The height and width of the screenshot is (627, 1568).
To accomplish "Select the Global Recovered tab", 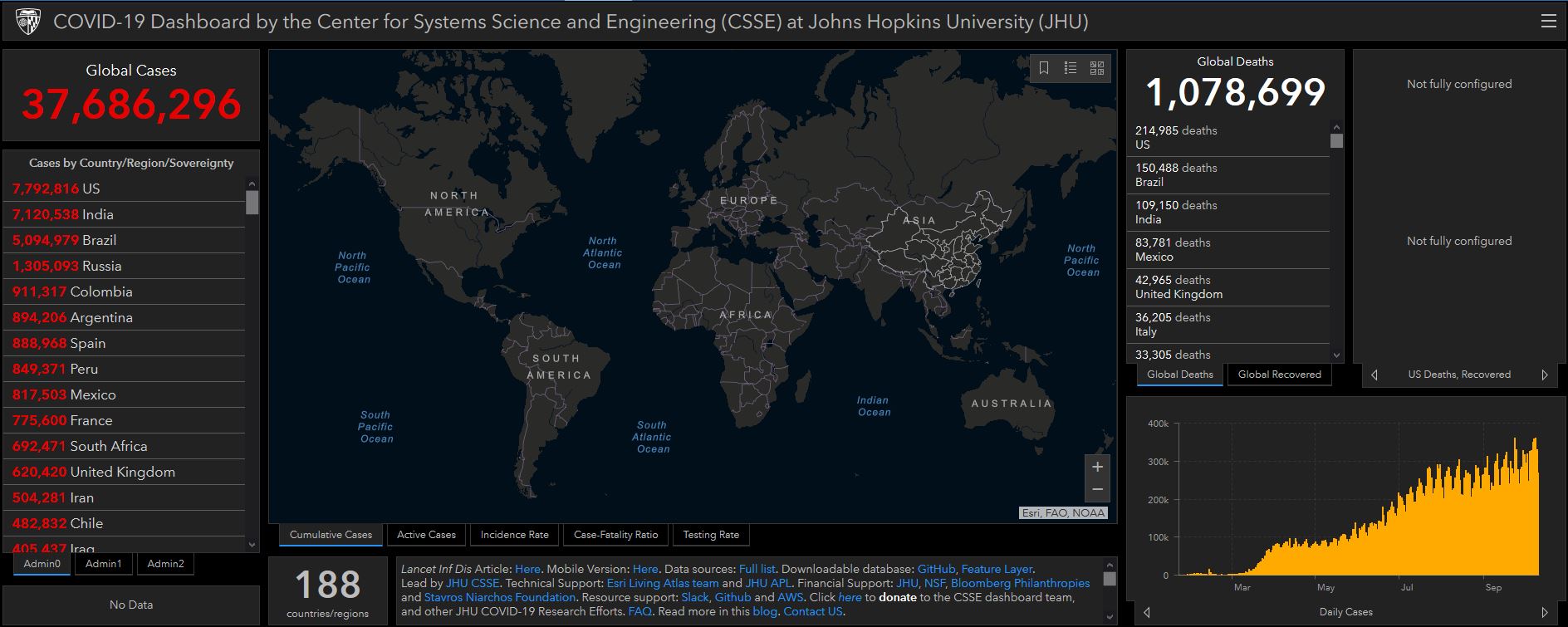I will click(1279, 375).
